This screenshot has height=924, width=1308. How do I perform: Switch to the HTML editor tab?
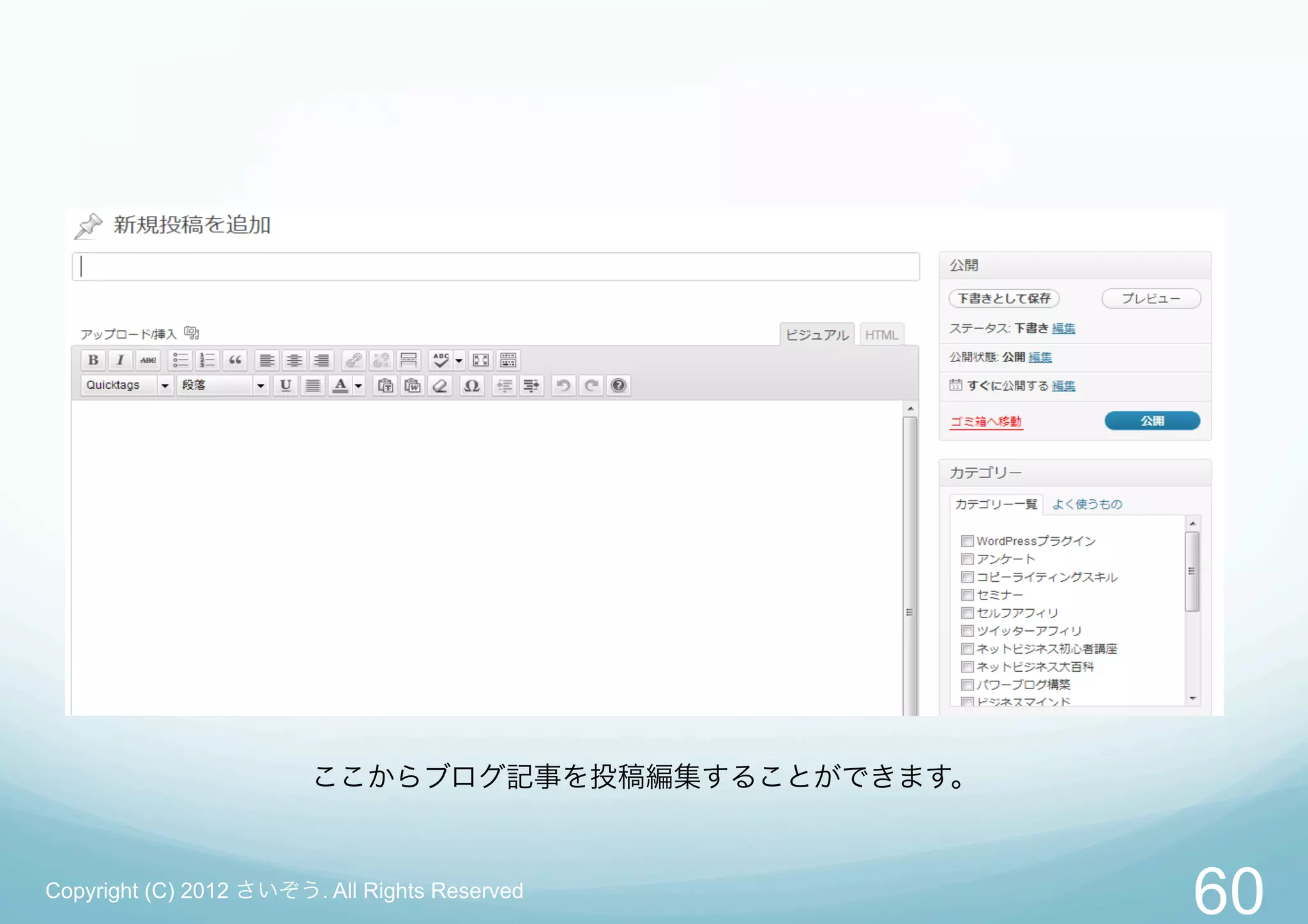pyautogui.click(x=881, y=335)
